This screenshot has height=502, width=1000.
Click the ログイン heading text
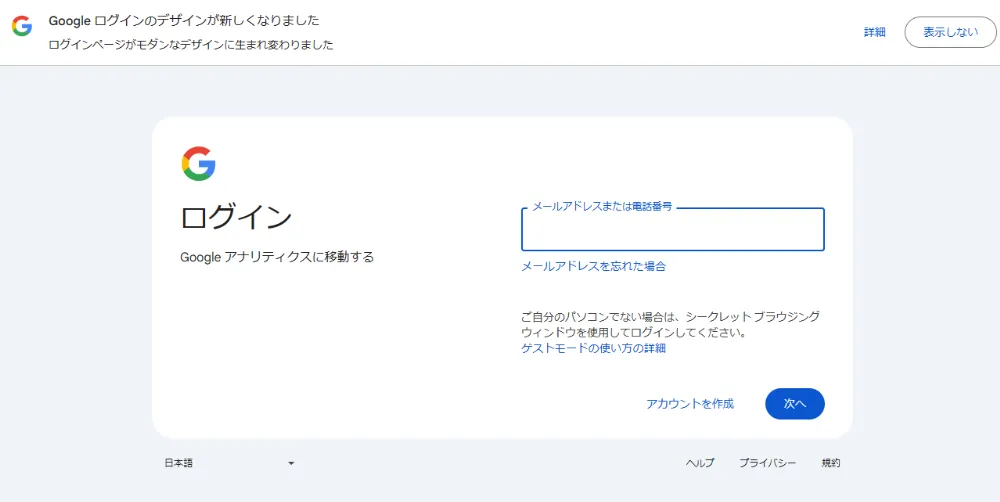tap(237, 218)
